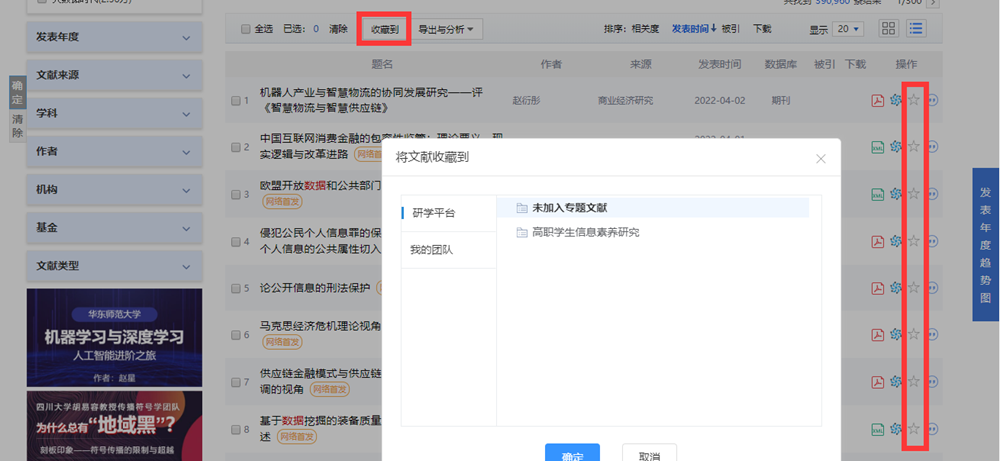
Task: Download PDF of row 4 article
Action: coord(878,241)
